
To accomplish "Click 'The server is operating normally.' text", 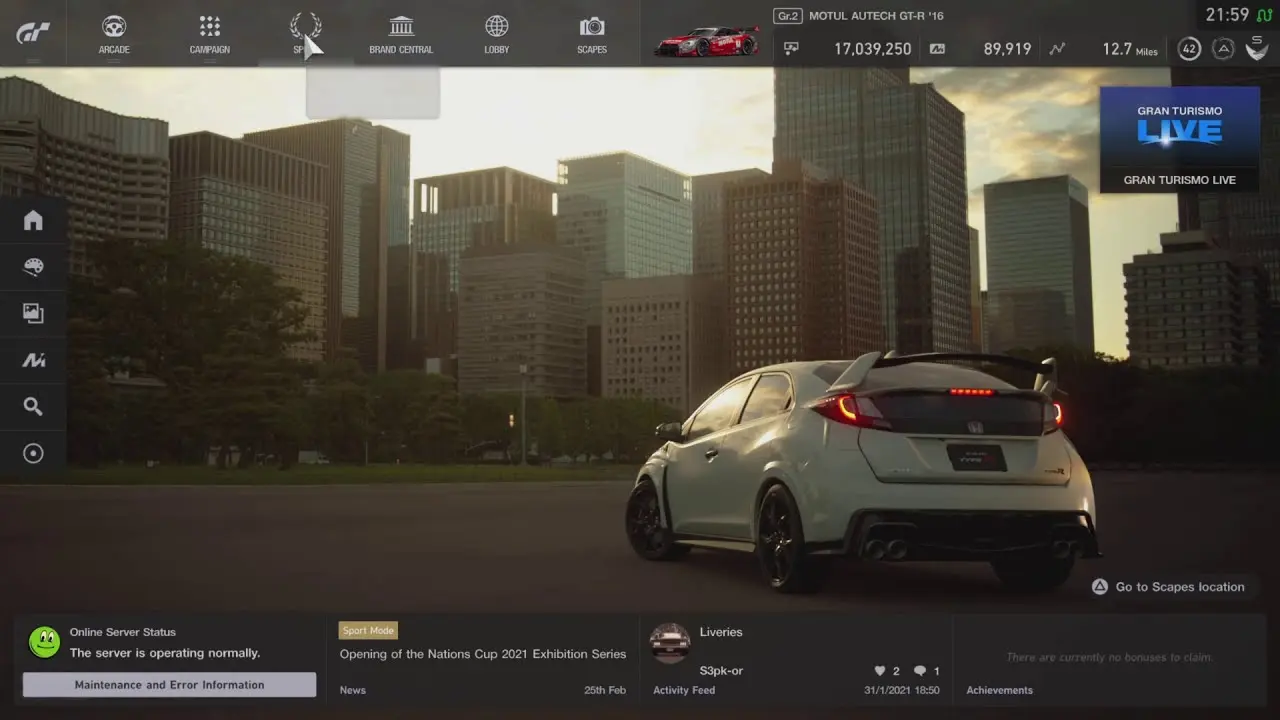I will pyautogui.click(x=165, y=653).
